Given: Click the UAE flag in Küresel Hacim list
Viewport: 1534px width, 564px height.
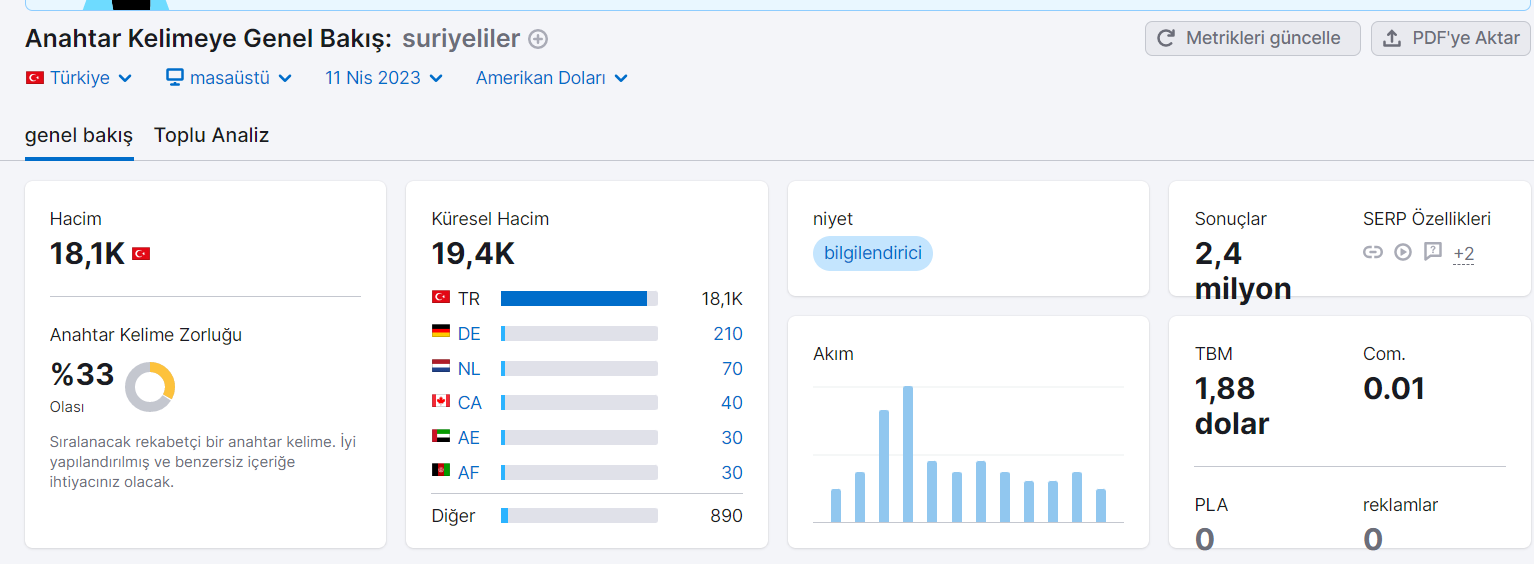Looking at the screenshot, I should (440, 437).
